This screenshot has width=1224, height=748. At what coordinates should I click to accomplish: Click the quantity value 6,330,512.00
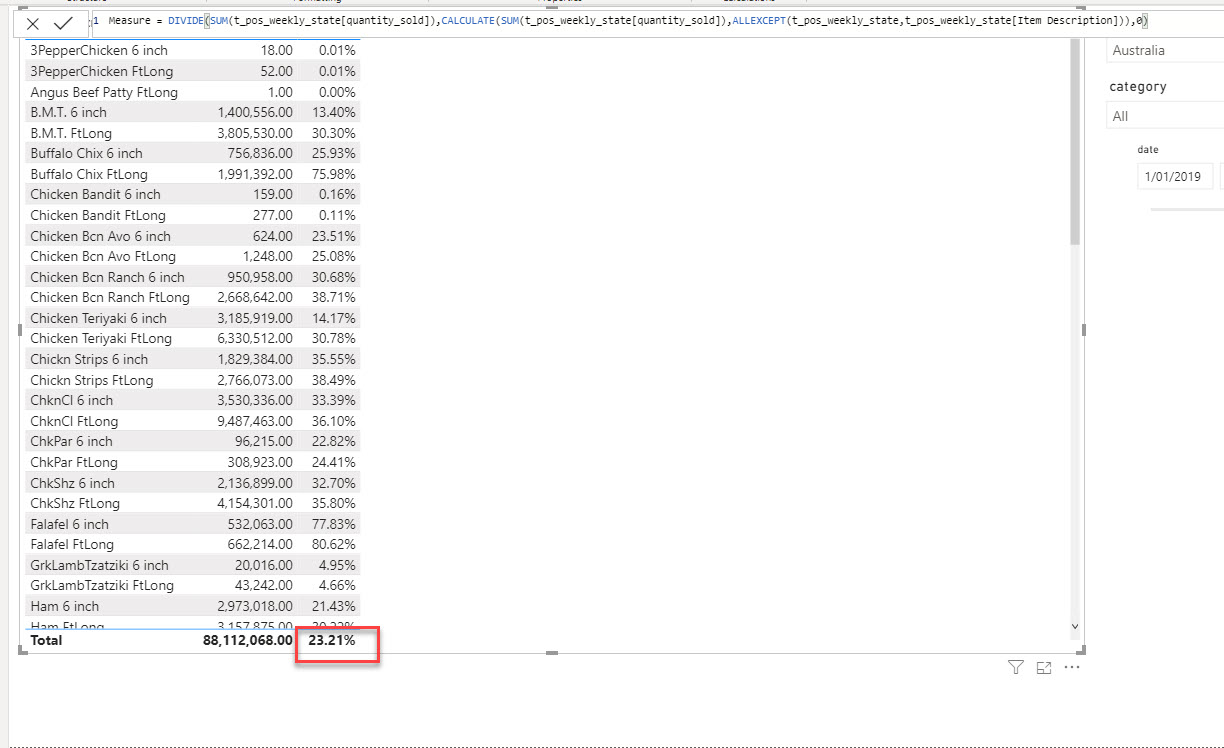[x=255, y=338]
